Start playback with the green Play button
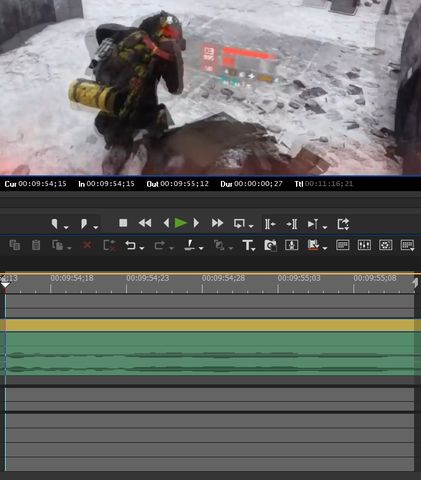The height and width of the screenshot is (480, 421). pyautogui.click(x=180, y=223)
